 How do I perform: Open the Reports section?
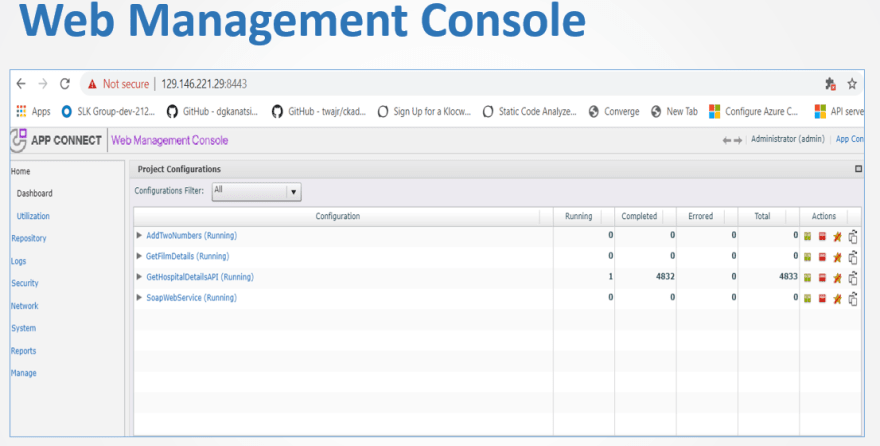[x=24, y=351]
